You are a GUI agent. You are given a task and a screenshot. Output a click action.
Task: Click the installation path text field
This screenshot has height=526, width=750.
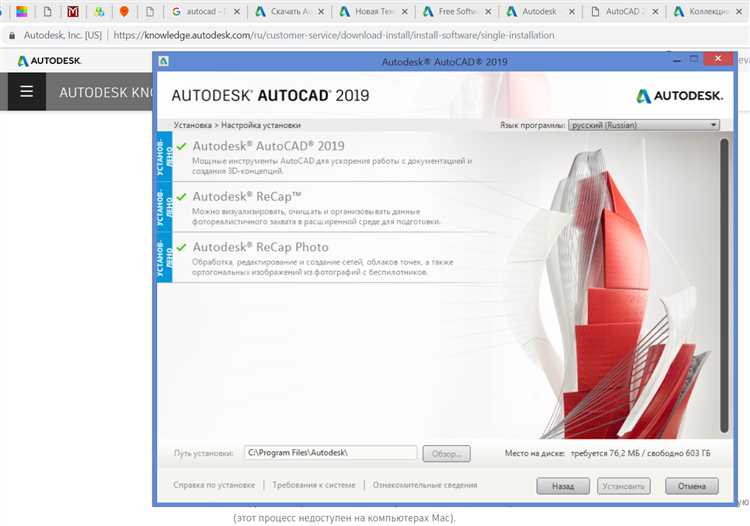tap(330, 453)
